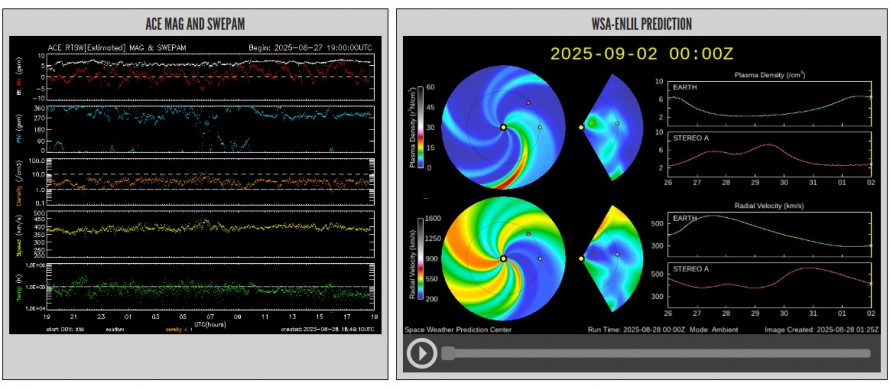The width and height of the screenshot is (890, 390).
Task: Click the STEREO A plasma density graph
Action: click(x=769, y=154)
